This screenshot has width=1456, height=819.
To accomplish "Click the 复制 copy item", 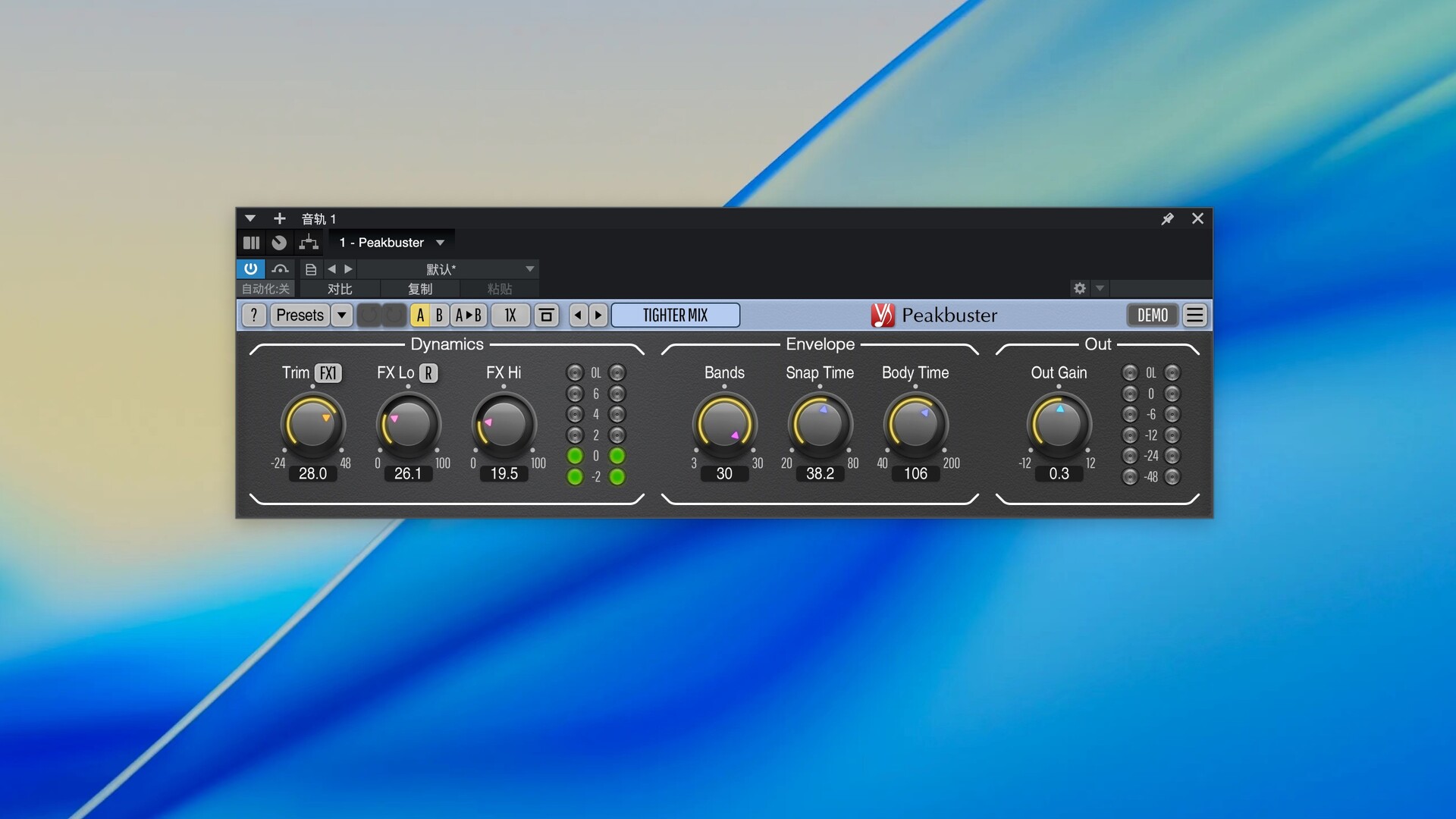I will pos(420,289).
